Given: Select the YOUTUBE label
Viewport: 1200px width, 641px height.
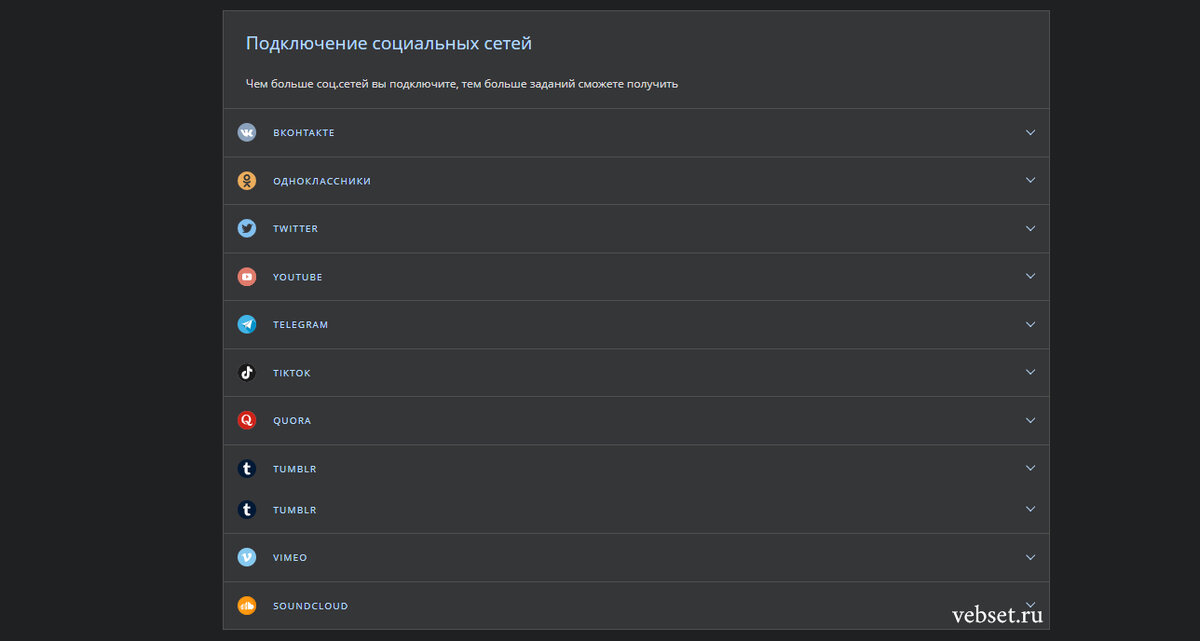Looking at the screenshot, I should pyautogui.click(x=298, y=277).
